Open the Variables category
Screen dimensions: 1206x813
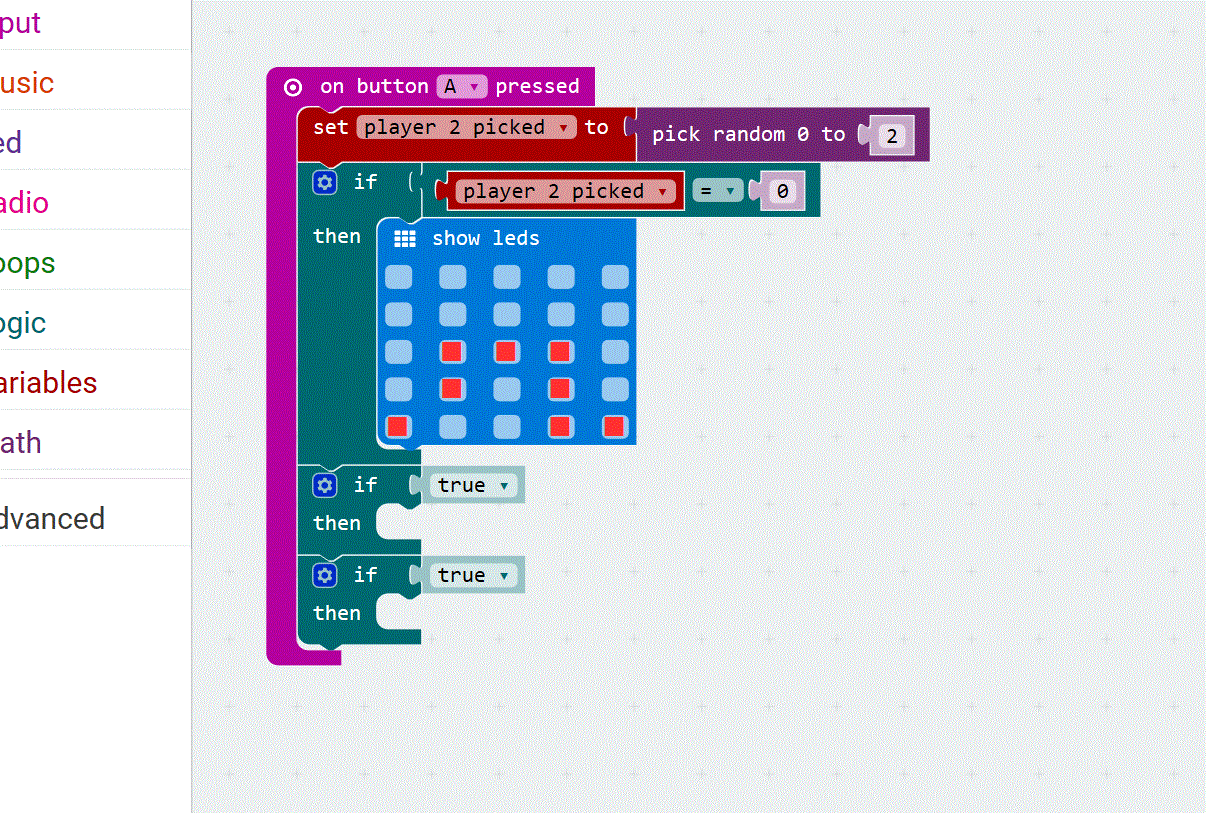(48, 383)
